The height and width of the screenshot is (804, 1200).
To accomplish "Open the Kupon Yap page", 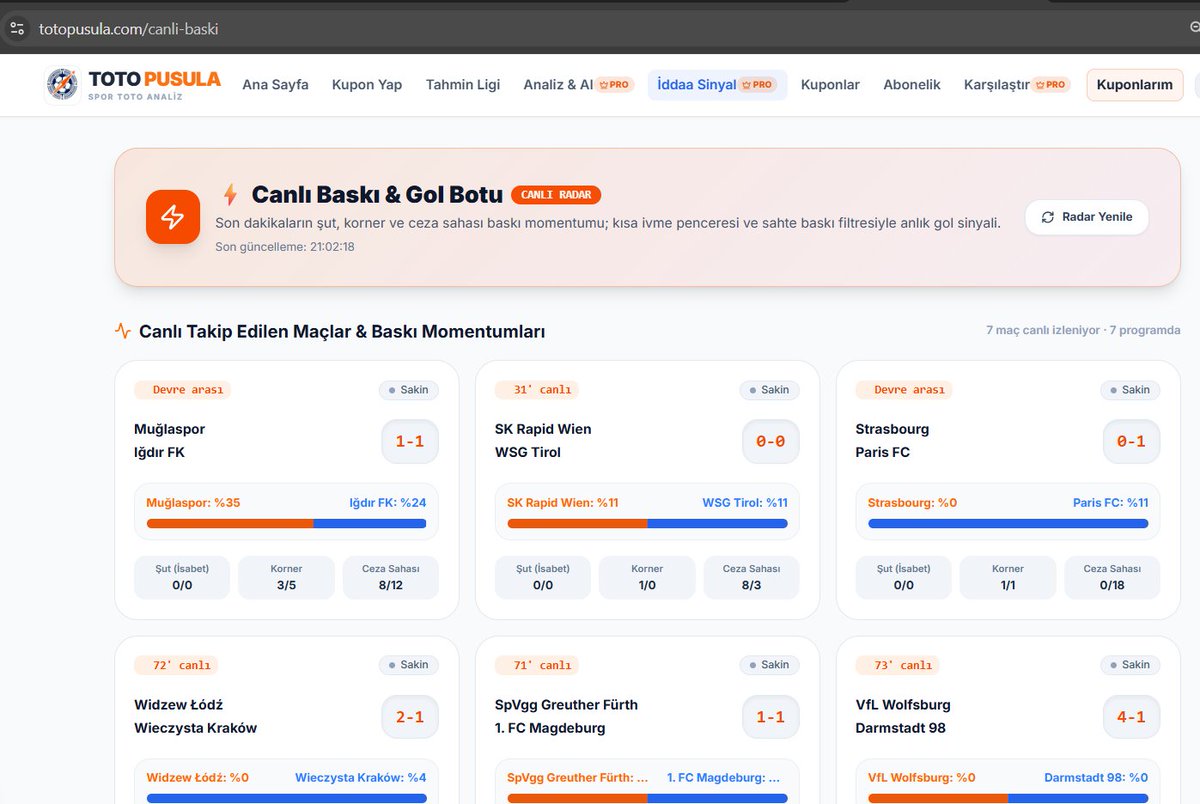I will pyautogui.click(x=367, y=85).
